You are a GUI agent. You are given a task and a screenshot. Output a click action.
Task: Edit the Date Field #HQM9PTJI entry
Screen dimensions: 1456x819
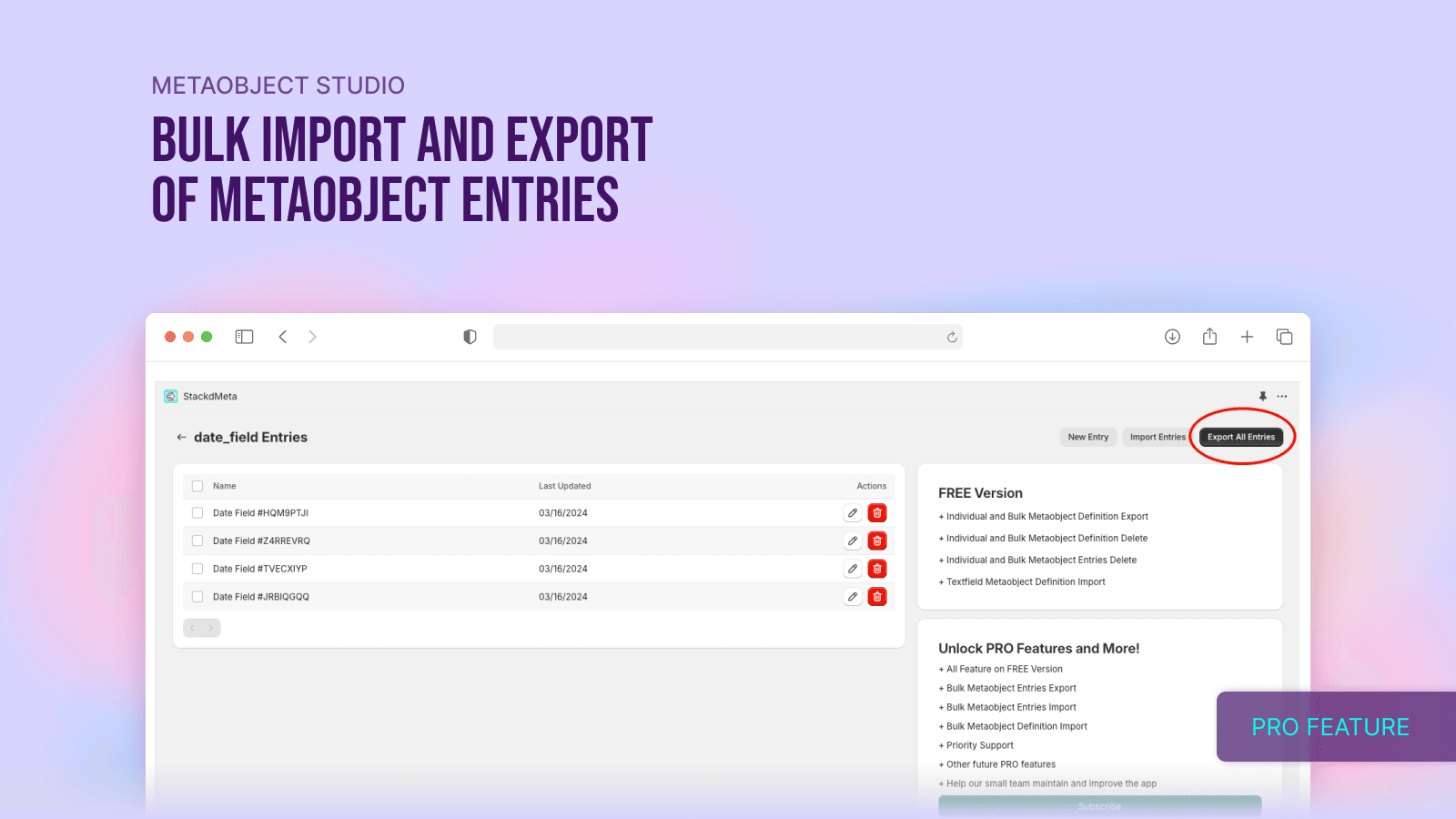click(x=852, y=512)
